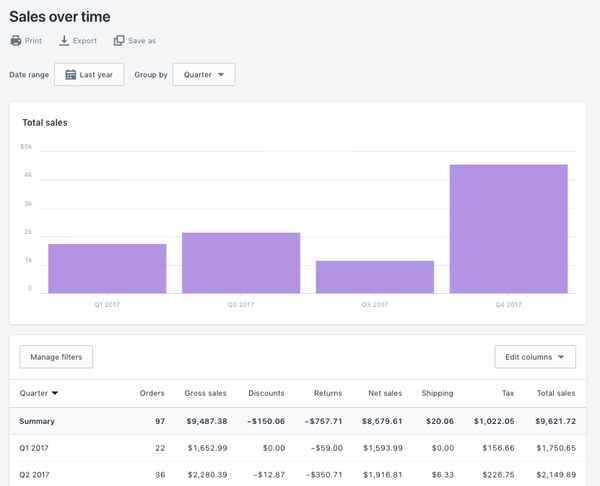The image size is (600, 486).
Task: Expand the Edit columns dropdown
Action: pos(535,357)
